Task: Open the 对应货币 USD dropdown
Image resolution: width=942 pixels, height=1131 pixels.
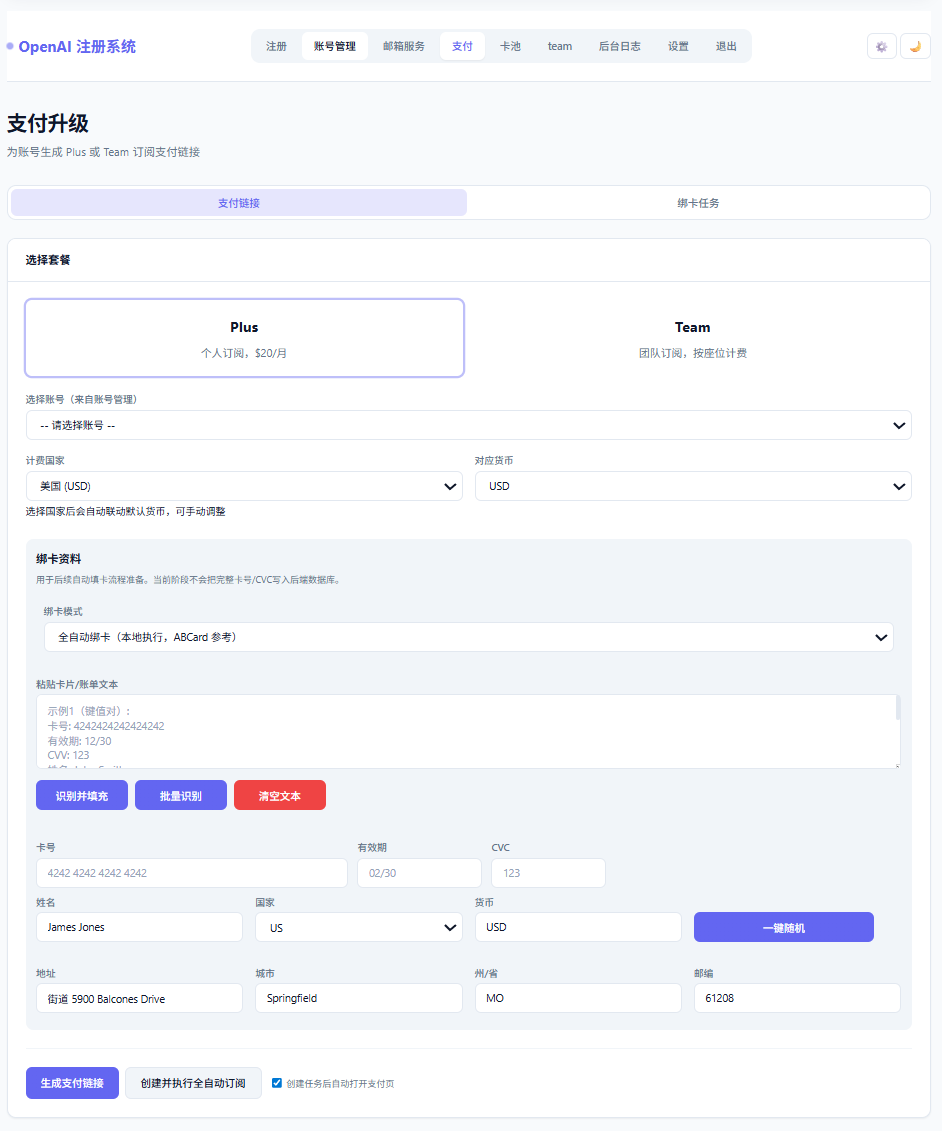Action: pyautogui.click(x=692, y=486)
